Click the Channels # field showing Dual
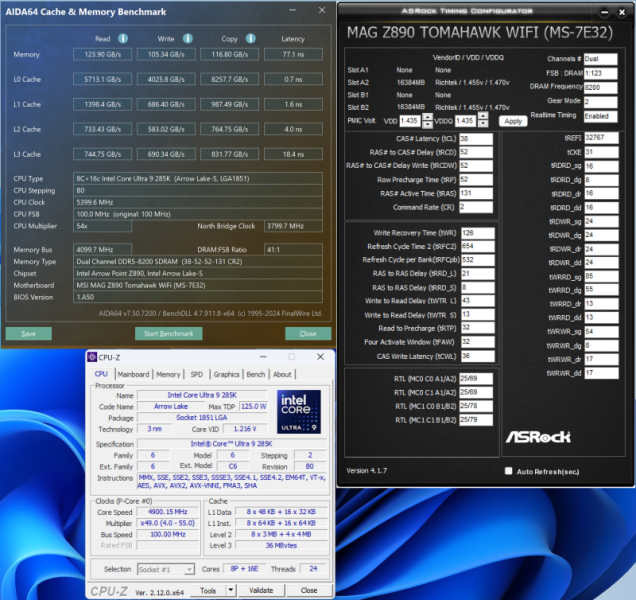This screenshot has height=600, width=636. pos(601,59)
